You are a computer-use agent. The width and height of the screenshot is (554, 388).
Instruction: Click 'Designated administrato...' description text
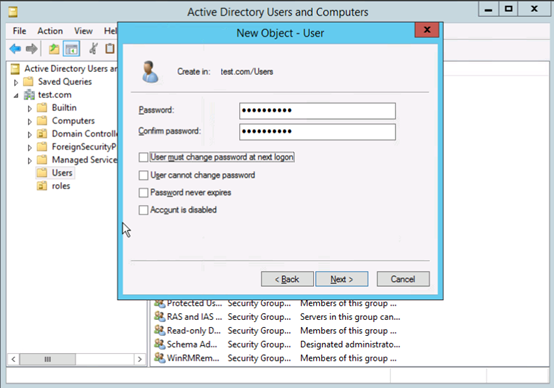(350, 345)
